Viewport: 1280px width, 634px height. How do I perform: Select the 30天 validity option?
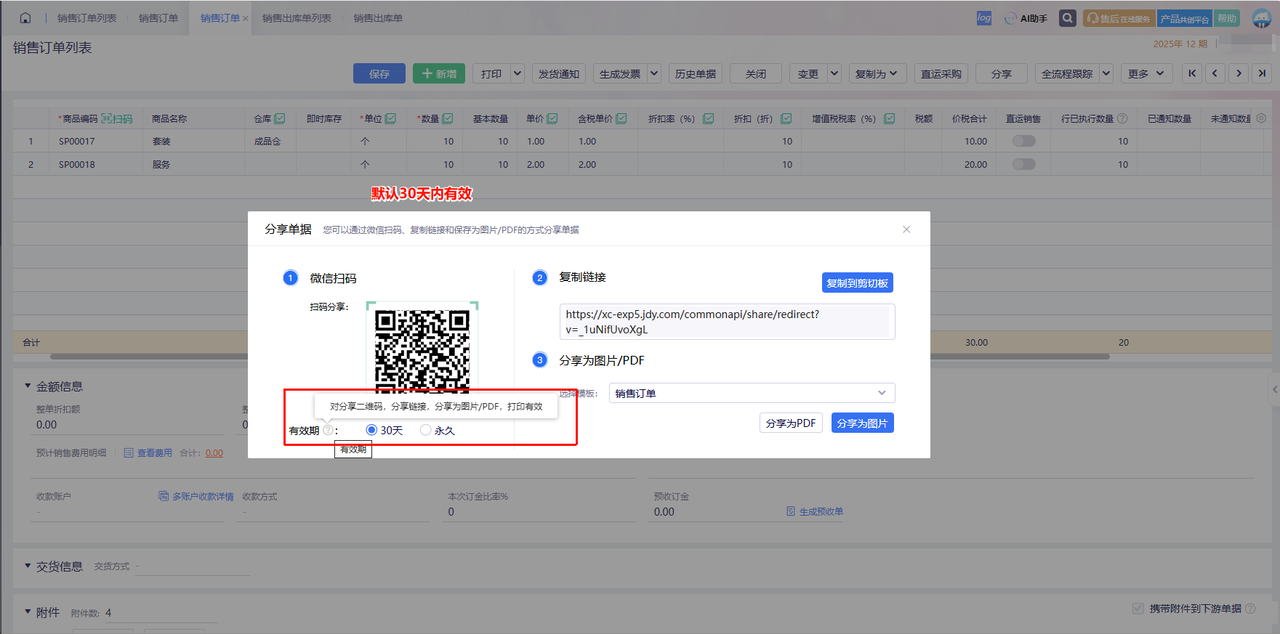384,430
